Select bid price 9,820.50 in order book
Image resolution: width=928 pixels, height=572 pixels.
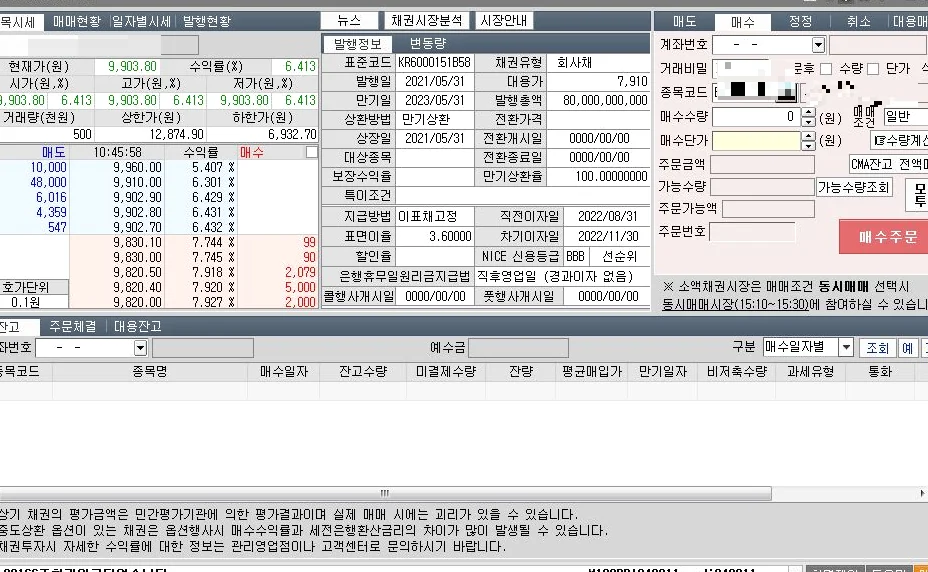coord(137,272)
